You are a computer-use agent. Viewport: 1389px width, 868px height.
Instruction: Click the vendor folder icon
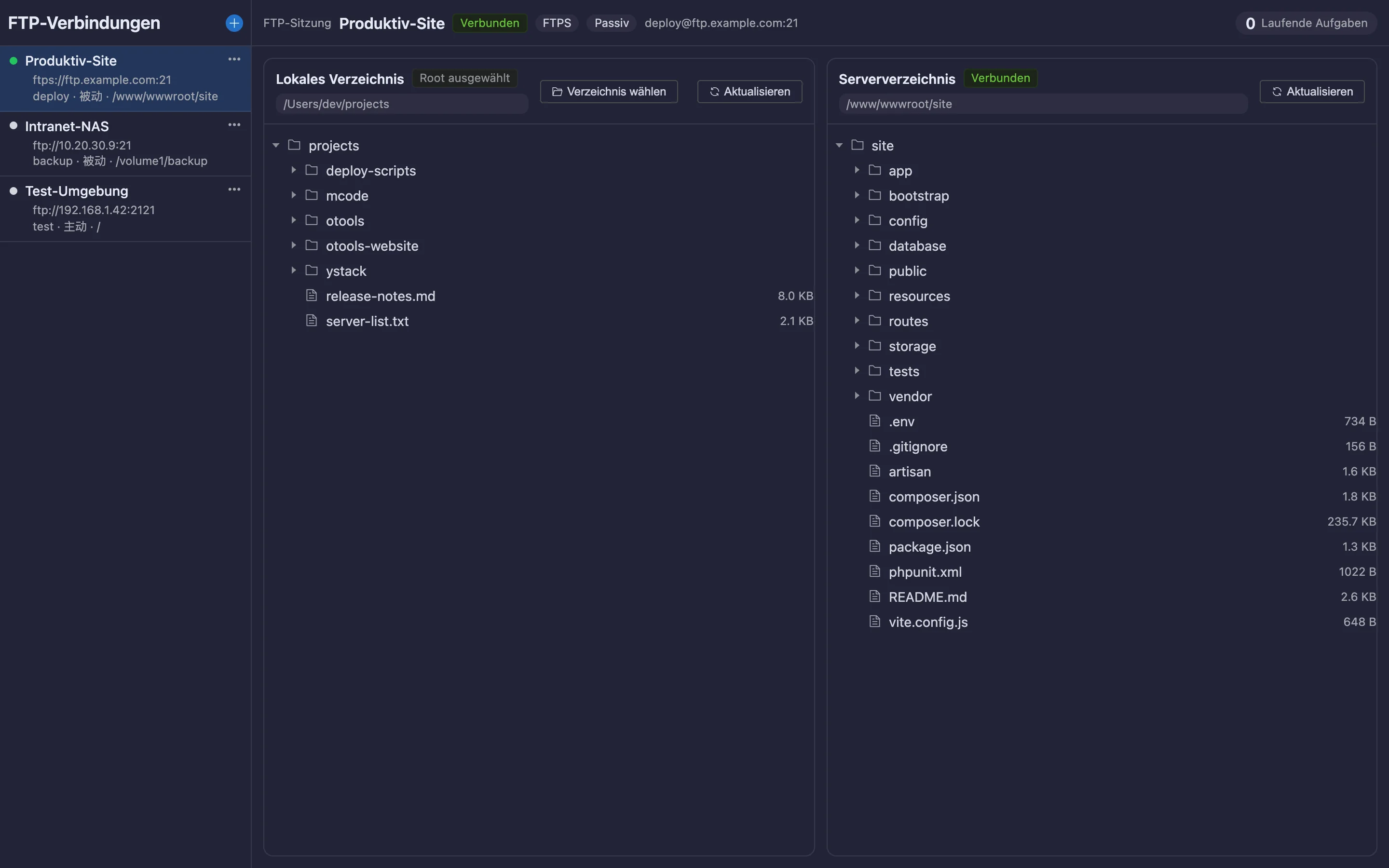coord(875,395)
